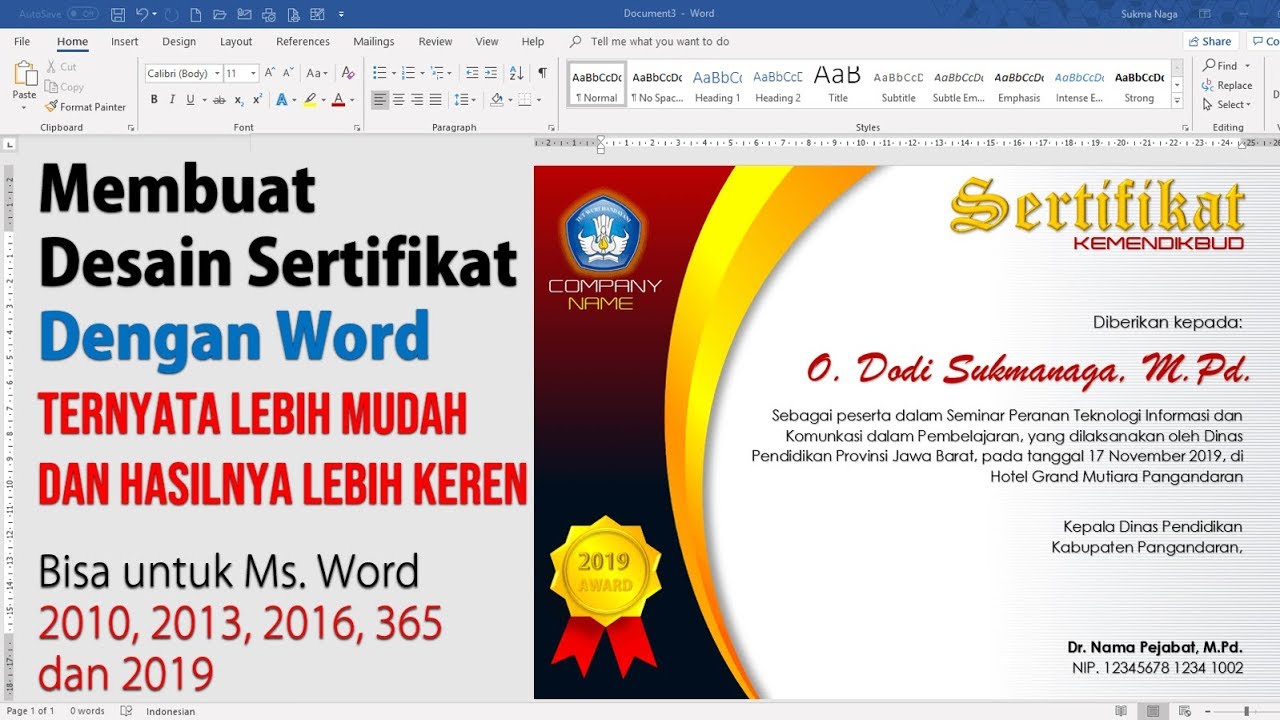Open the Borders dropdown arrow
Screen dimensions: 1280x720
coord(539,100)
